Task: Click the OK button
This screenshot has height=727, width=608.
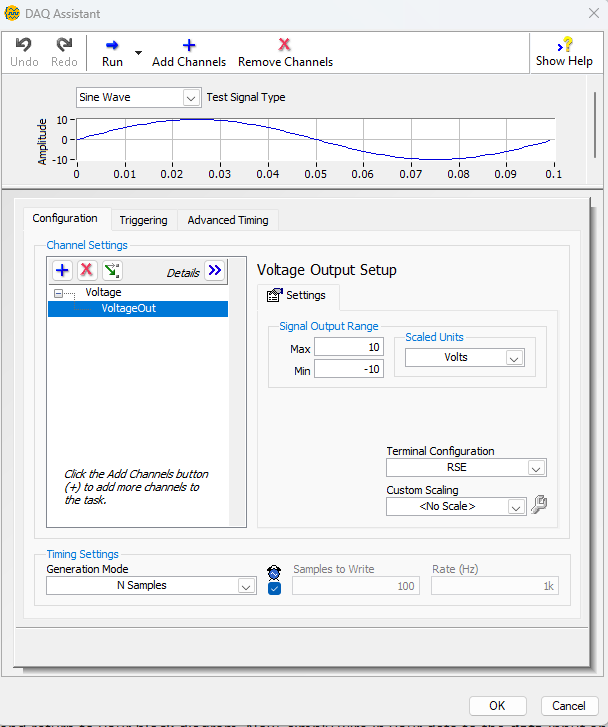Action: point(498,705)
